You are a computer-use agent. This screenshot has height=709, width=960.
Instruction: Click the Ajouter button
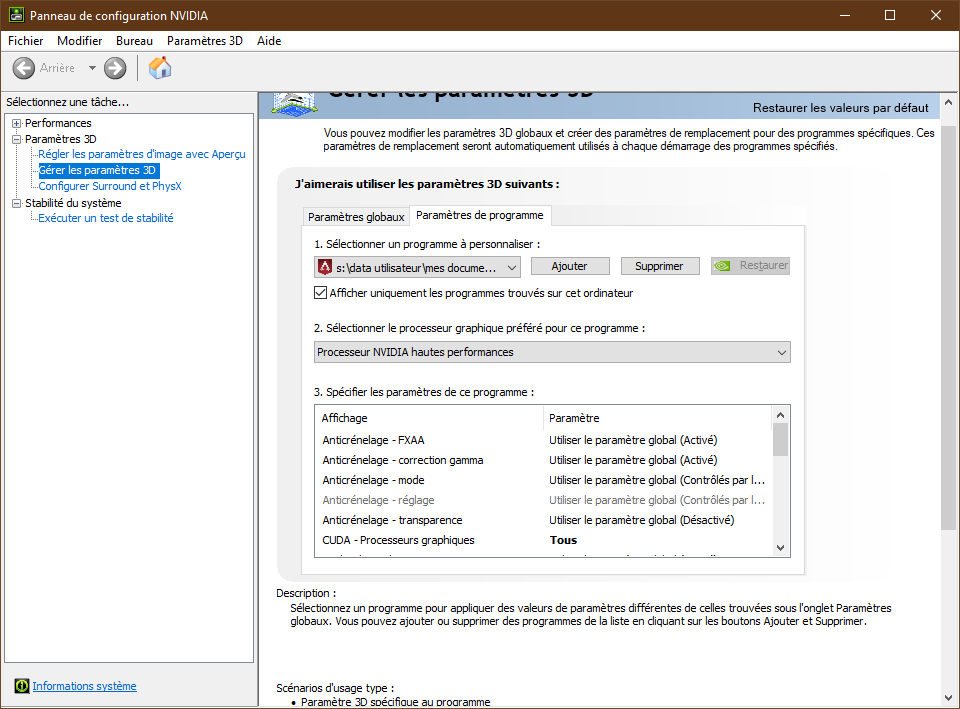(569, 266)
